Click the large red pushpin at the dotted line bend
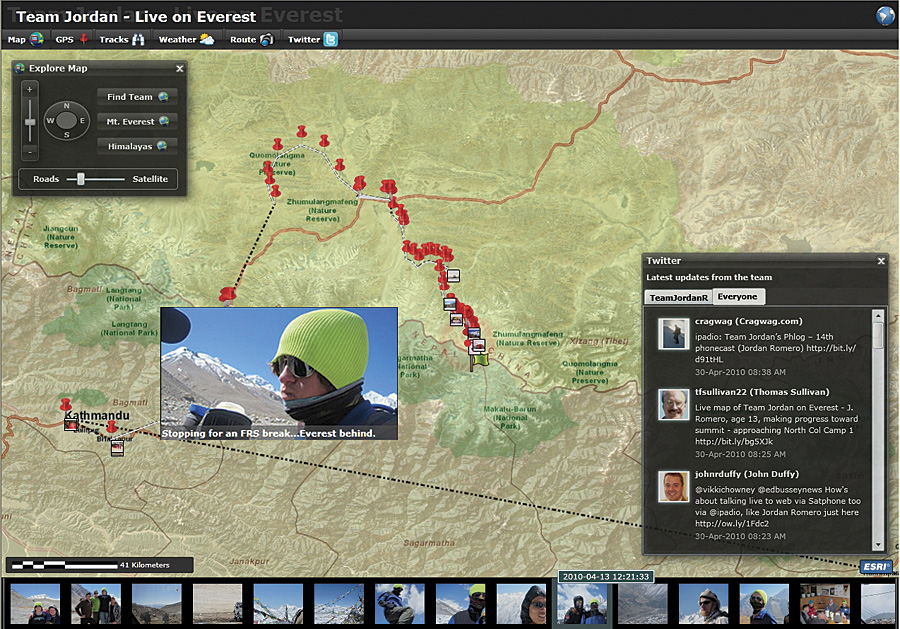 coord(228,295)
